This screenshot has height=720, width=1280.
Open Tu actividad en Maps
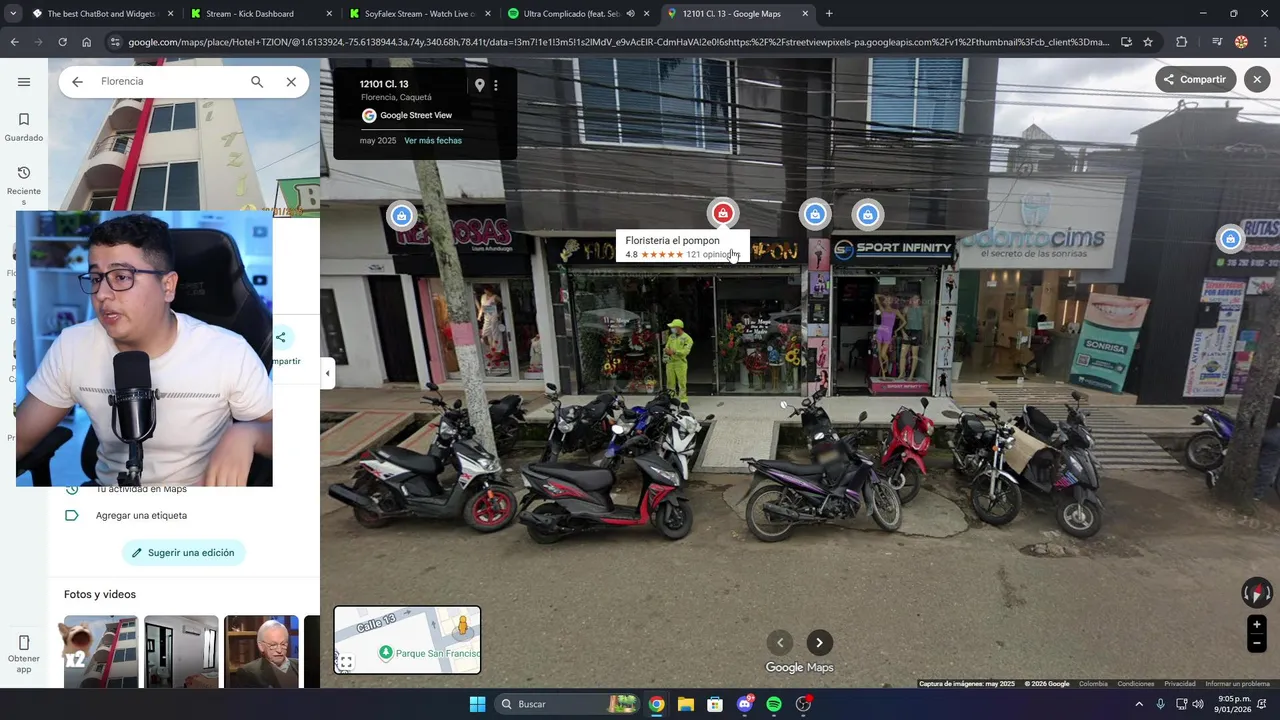click(x=141, y=489)
